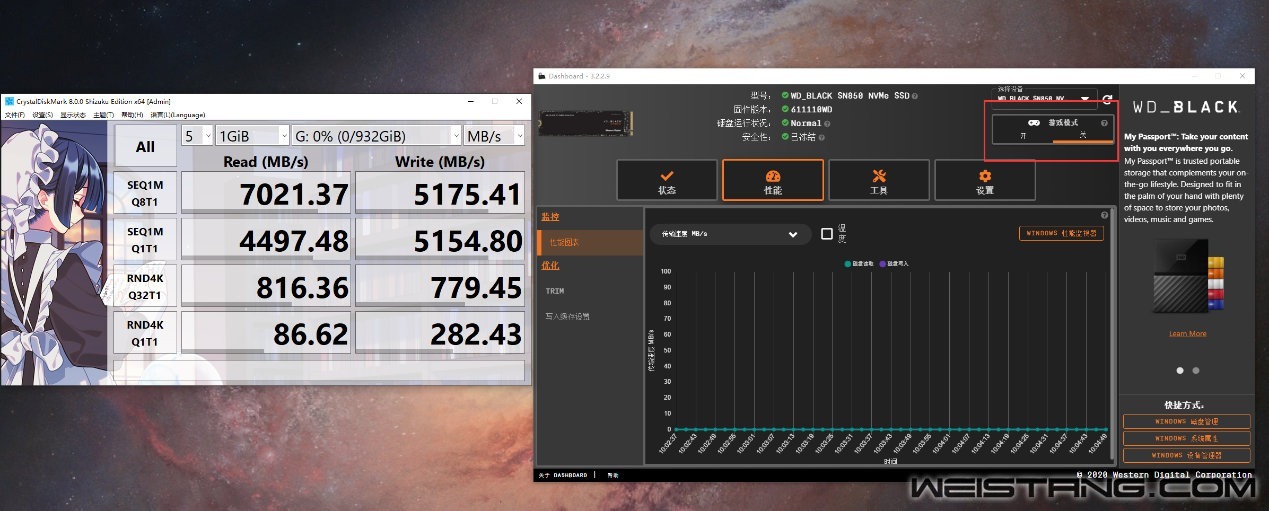Viewport: 1269px width, 511px height.
Task: Open the WINDOWS task manager button
Action: (x=1061, y=233)
